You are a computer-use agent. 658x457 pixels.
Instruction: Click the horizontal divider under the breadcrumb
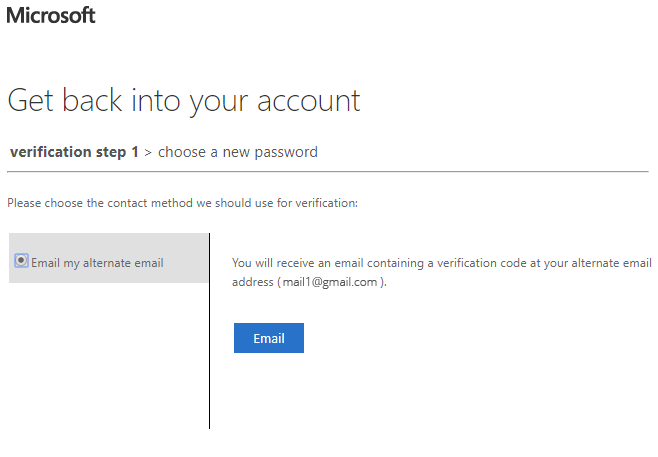(x=328, y=171)
